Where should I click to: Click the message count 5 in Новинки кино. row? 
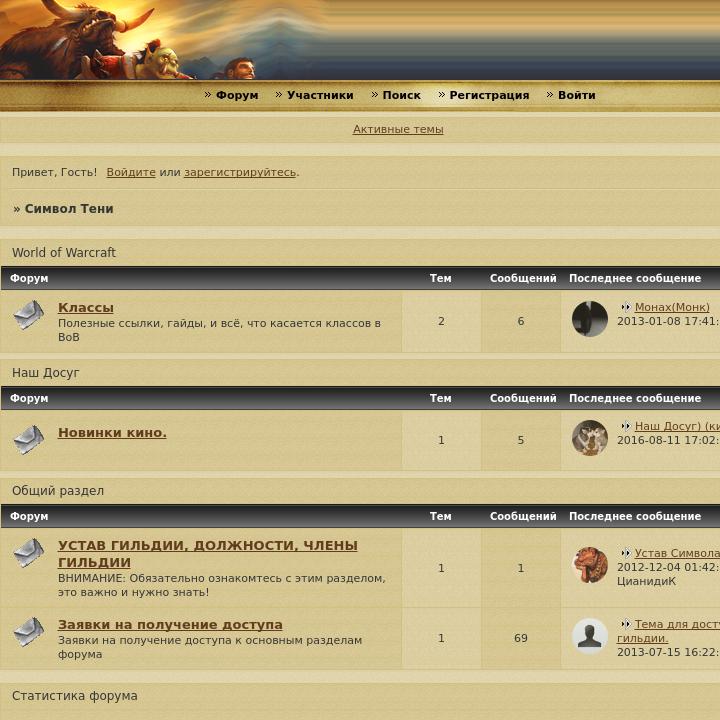tap(521, 440)
